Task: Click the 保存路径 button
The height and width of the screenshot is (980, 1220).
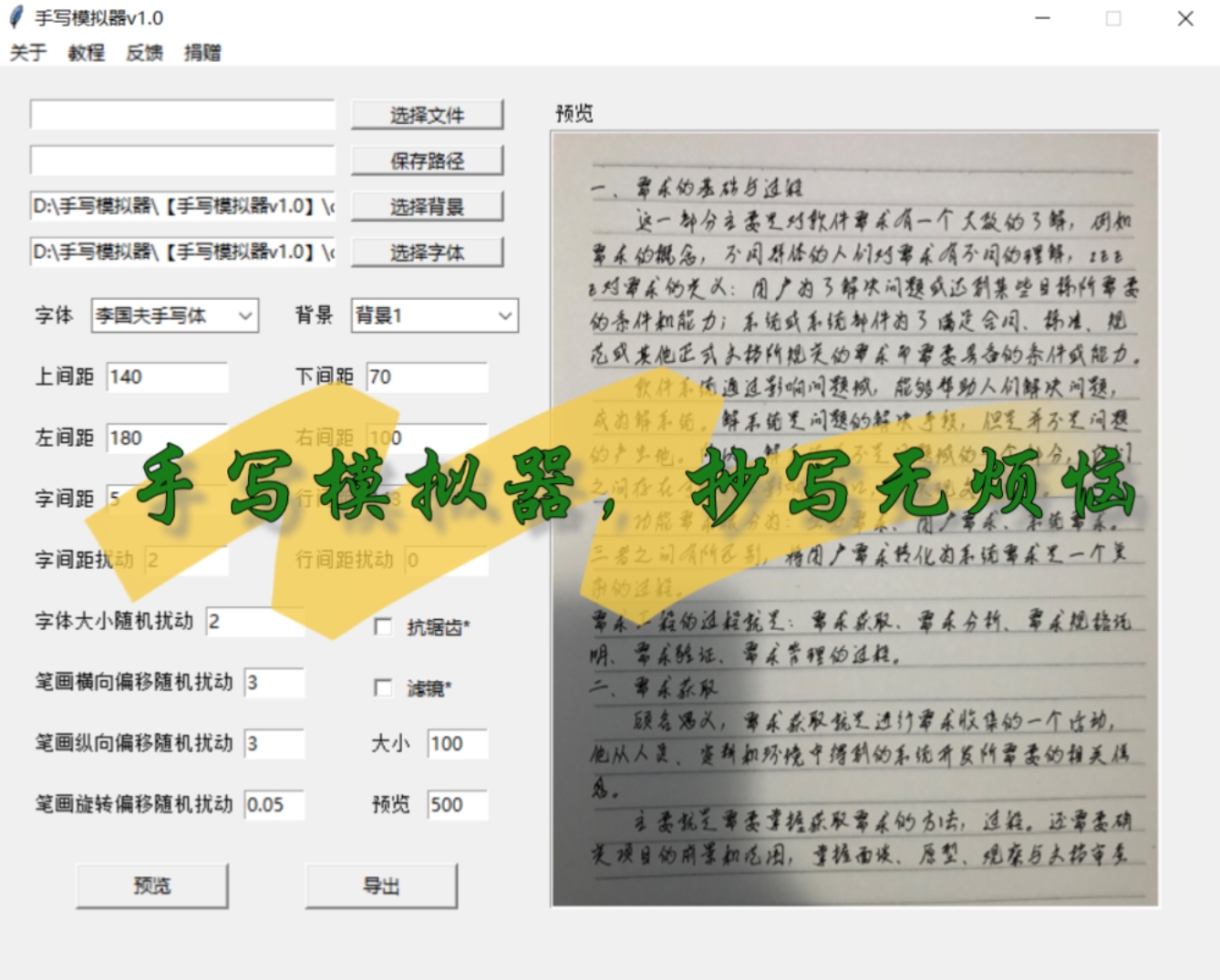Action: tap(427, 160)
